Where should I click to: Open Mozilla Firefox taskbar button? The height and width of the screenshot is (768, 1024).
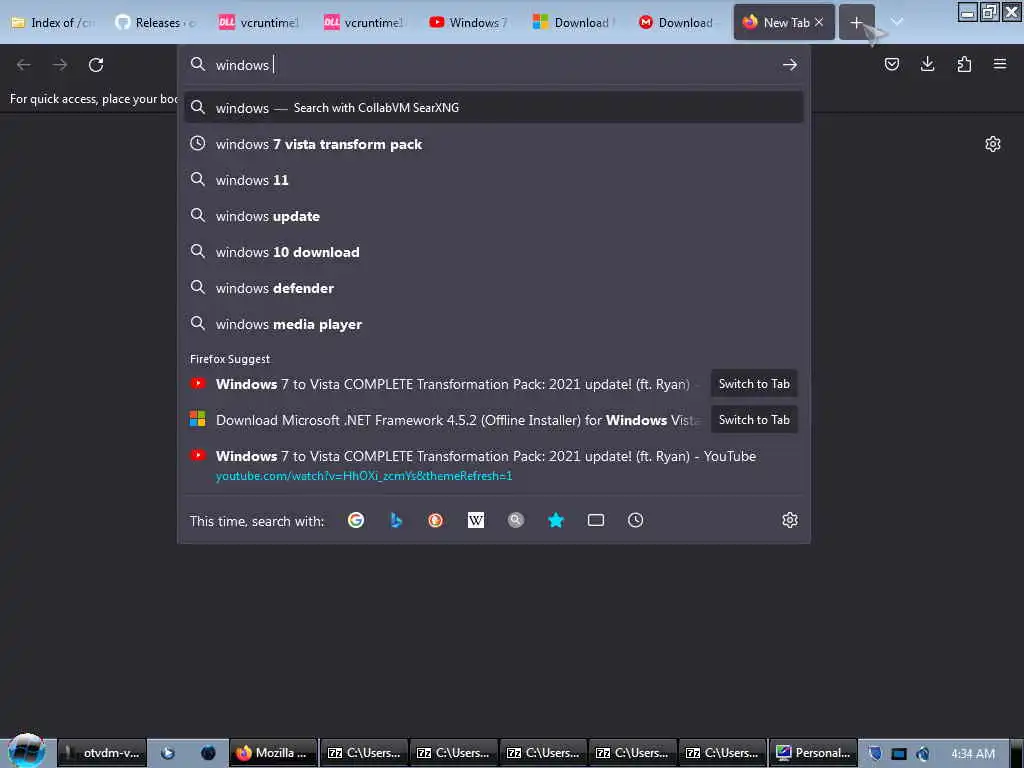tap(273, 753)
